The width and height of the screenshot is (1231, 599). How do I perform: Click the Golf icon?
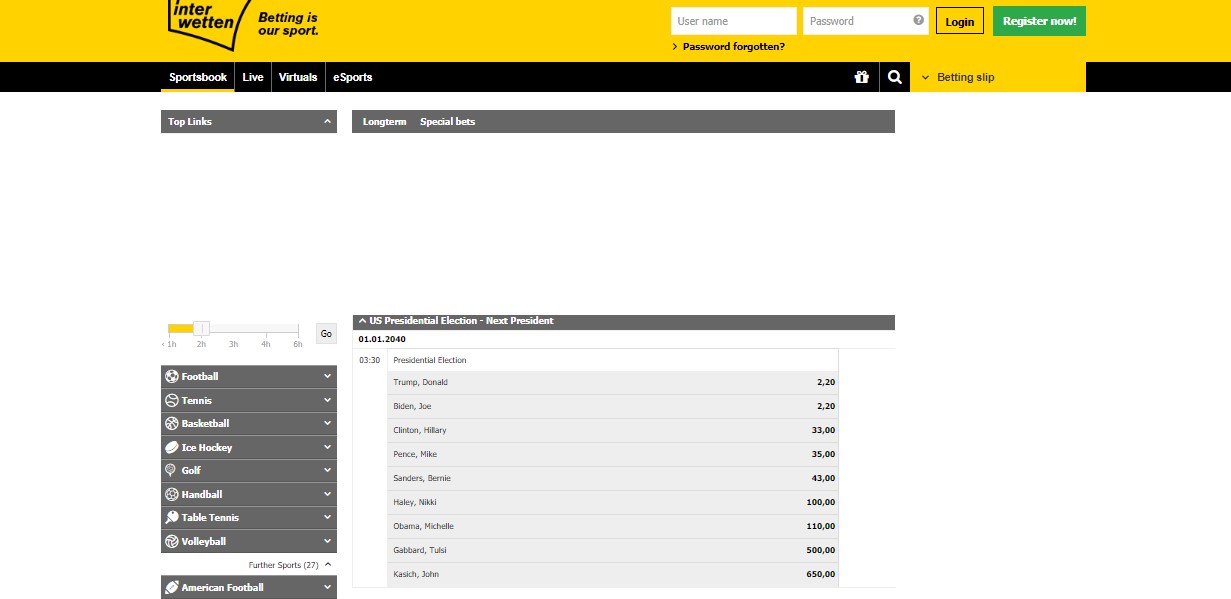tap(172, 470)
